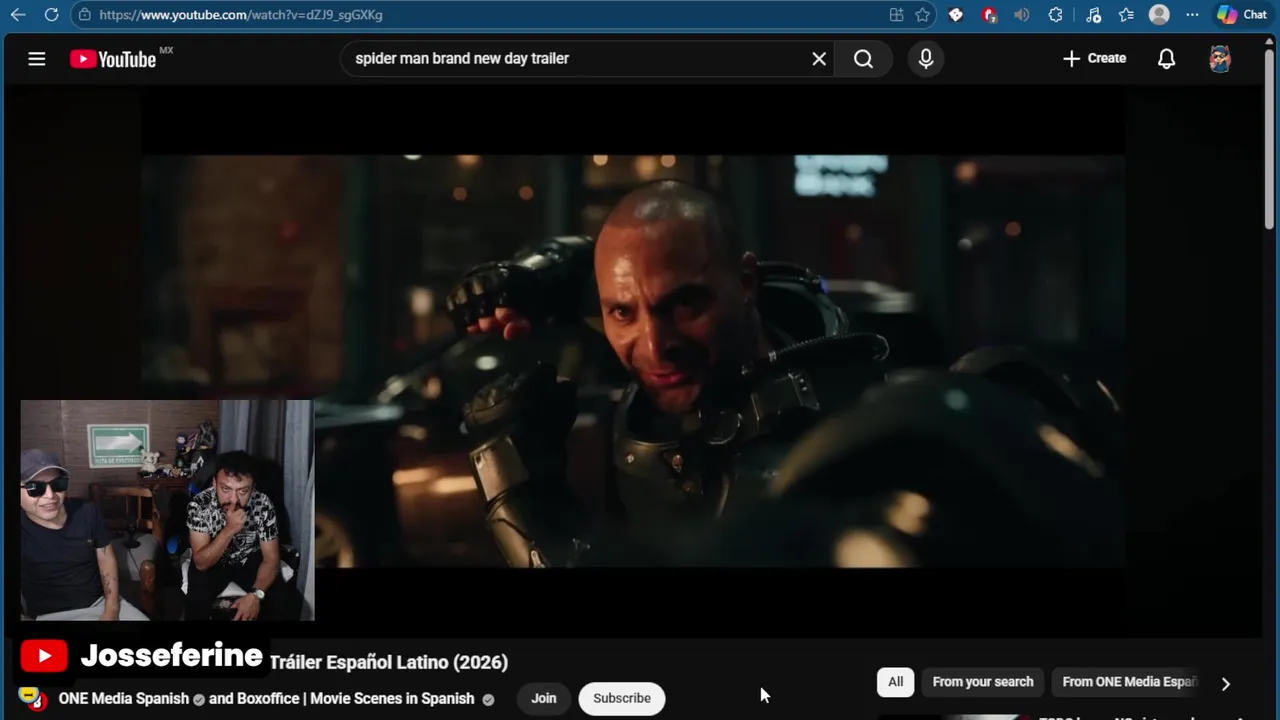This screenshot has height=720, width=1280.
Task: Click video title Tráiler Español Latino (2026)
Action: click(x=389, y=662)
